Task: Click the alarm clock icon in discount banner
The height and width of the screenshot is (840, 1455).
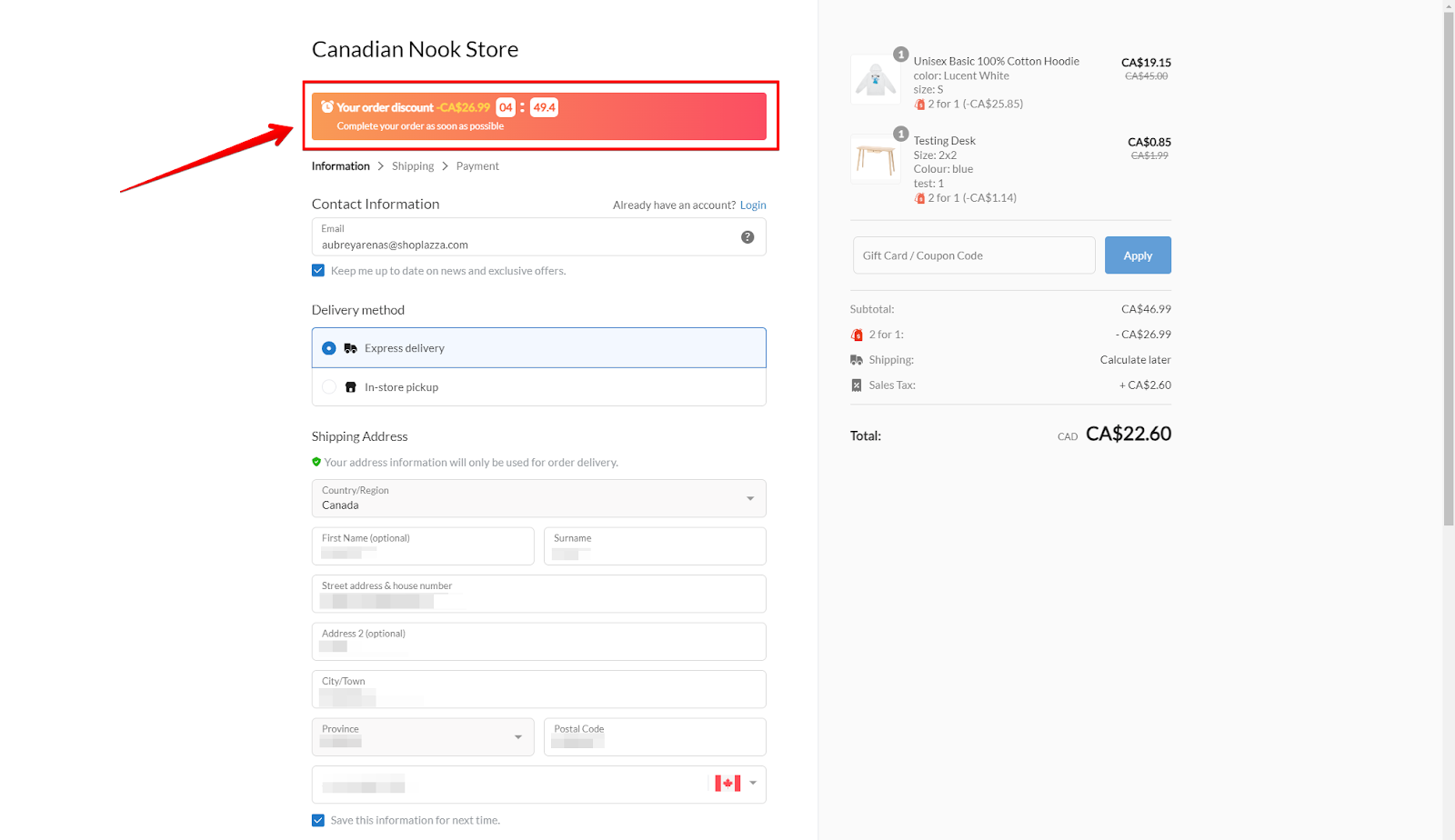Action: [x=327, y=107]
